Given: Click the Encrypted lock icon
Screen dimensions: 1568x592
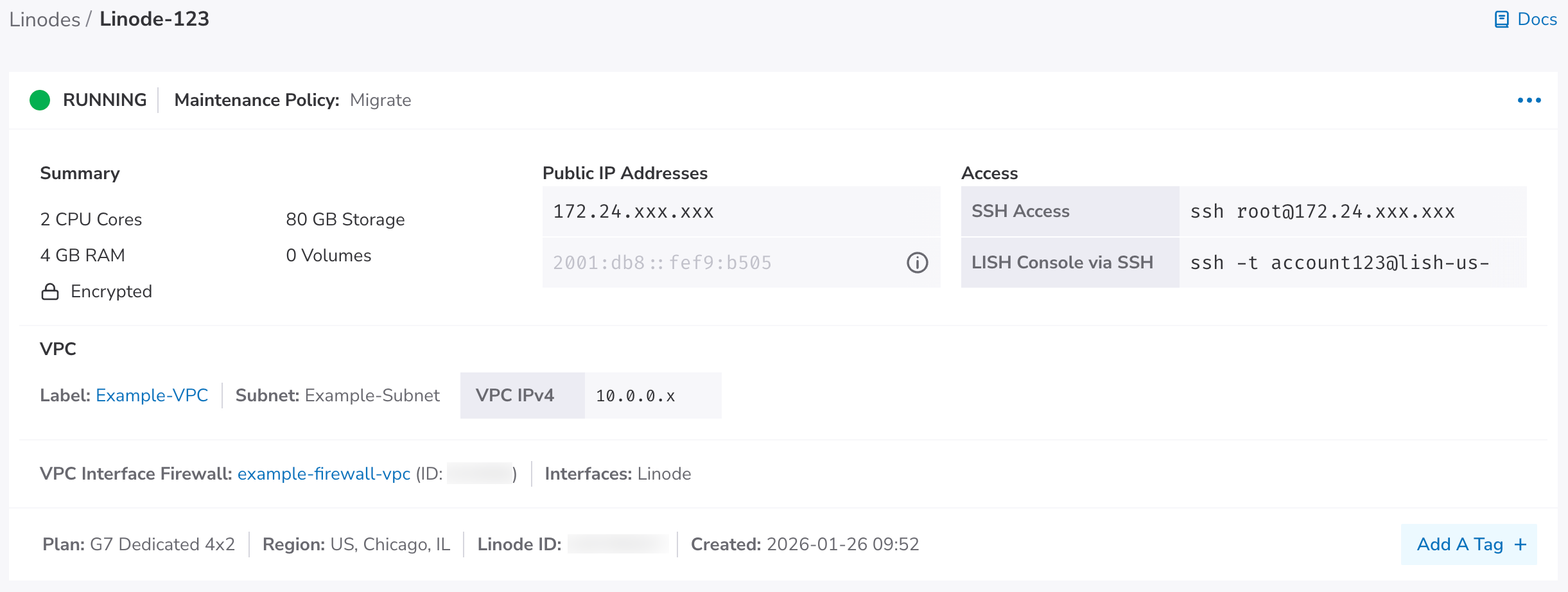Looking at the screenshot, I should click(49, 291).
